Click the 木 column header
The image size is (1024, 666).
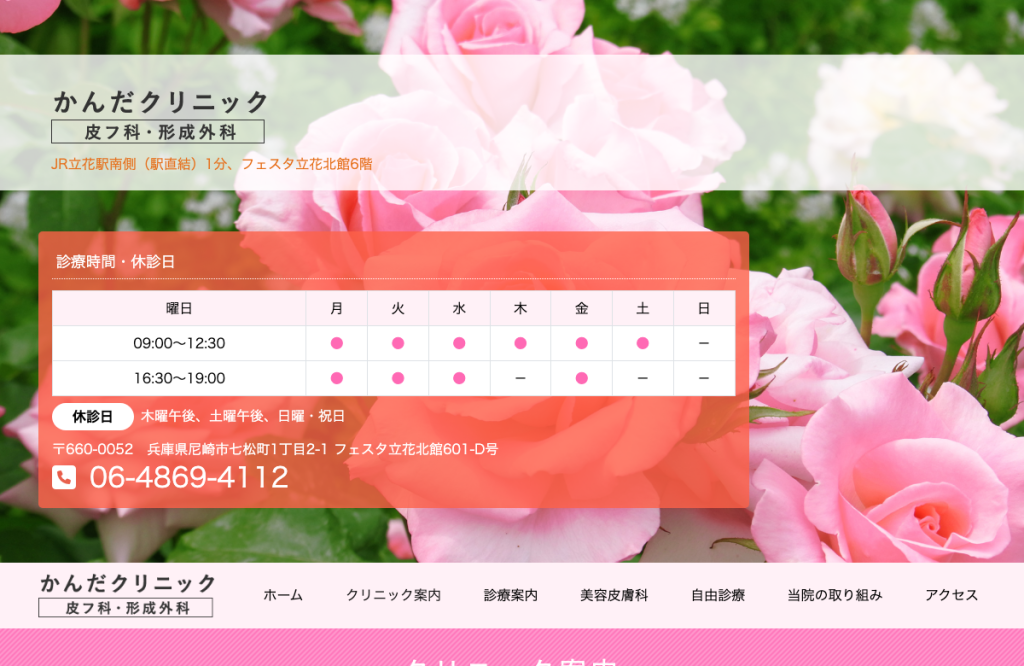click(520, 308)
